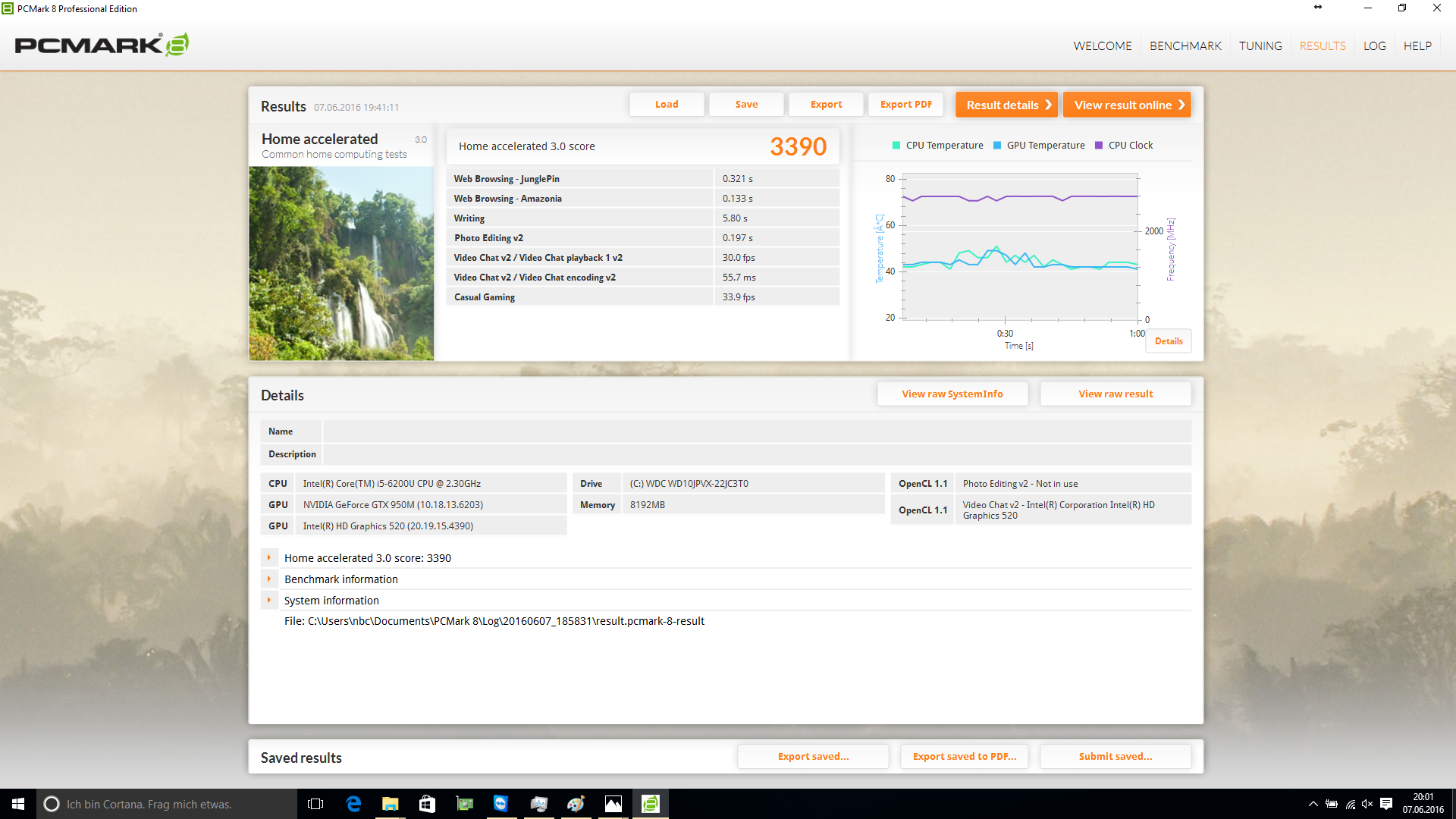Open Paint from the taskbar
Image resolution: width=1456 pixels, height=819 pixels.
[576, 804]
